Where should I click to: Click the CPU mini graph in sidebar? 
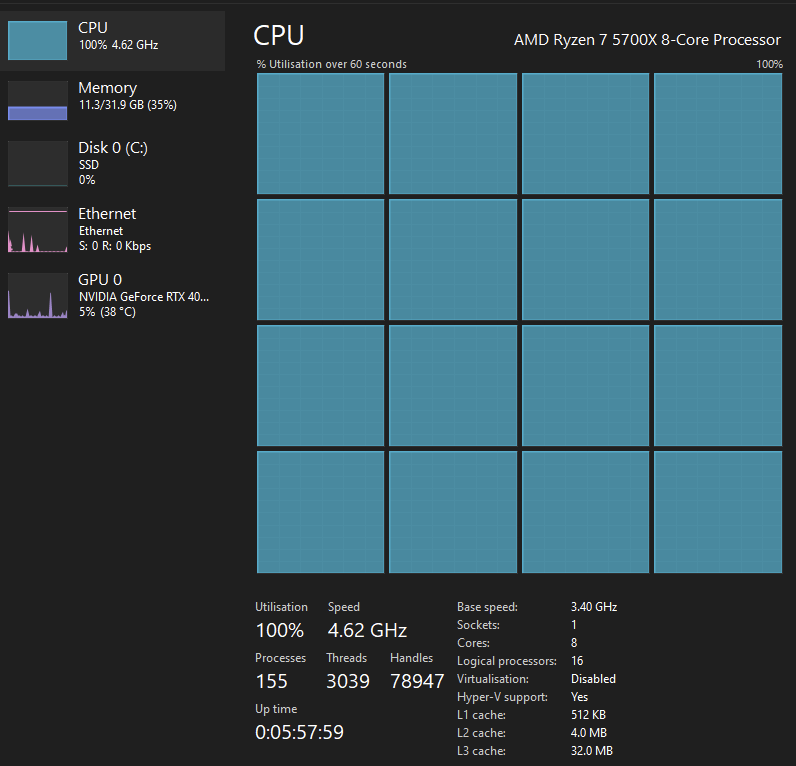coord(38,40)
